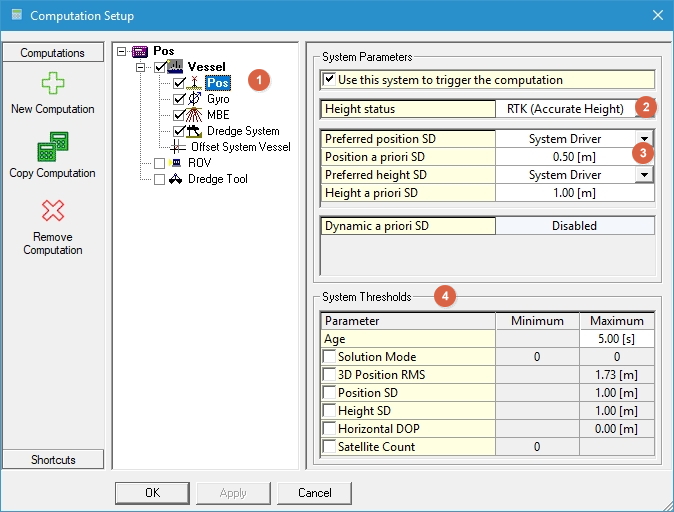The height and width of the screenshot is (512, 674).
Task: Click the Age maximum value field
Action: point(617,339)
